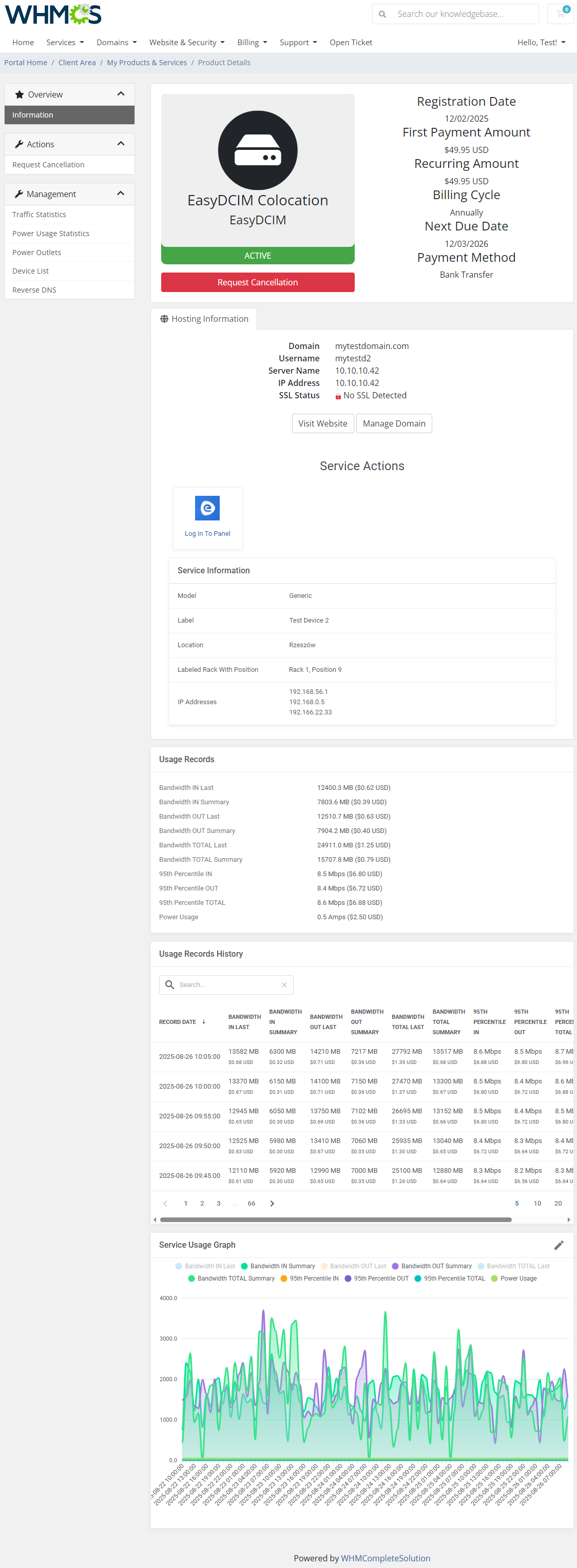Click the horizontal scrollbar of history table
The width and height of the screenshot is (577, 1568).
pos(335,1220)
